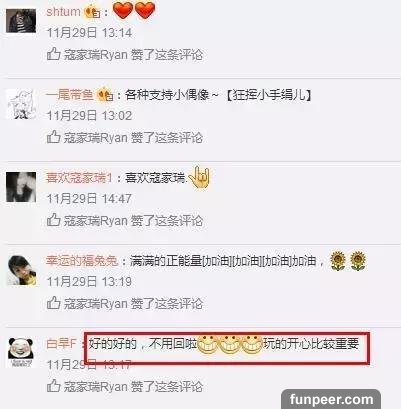Viewport: 401px width, 409px height.
Task: Open shtum's user profile link
Action: click(x=63, y=12)
